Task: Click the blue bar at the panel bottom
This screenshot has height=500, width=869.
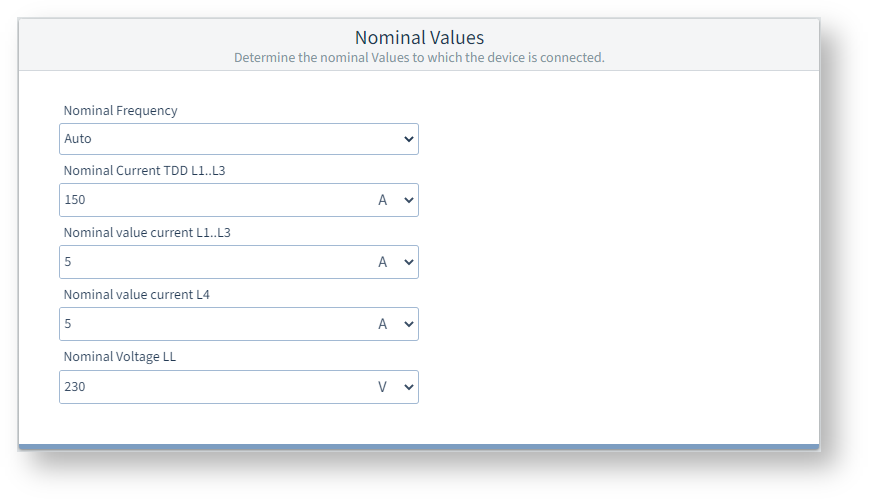Action: (419, 446)
